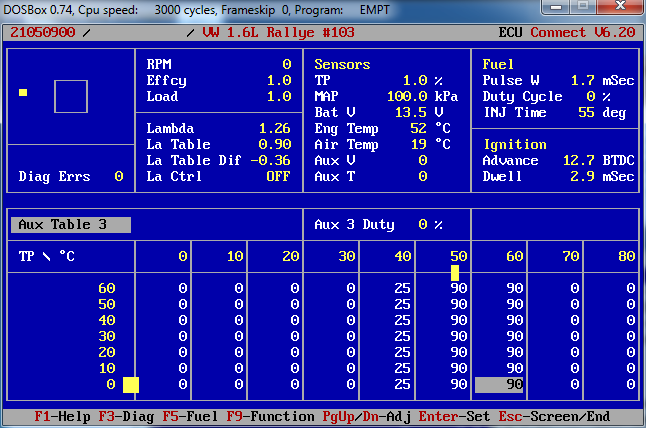Screen dimensions: 646x428
Task: Toggle the La Ctrl OFF value
Action: coord(278,176)
